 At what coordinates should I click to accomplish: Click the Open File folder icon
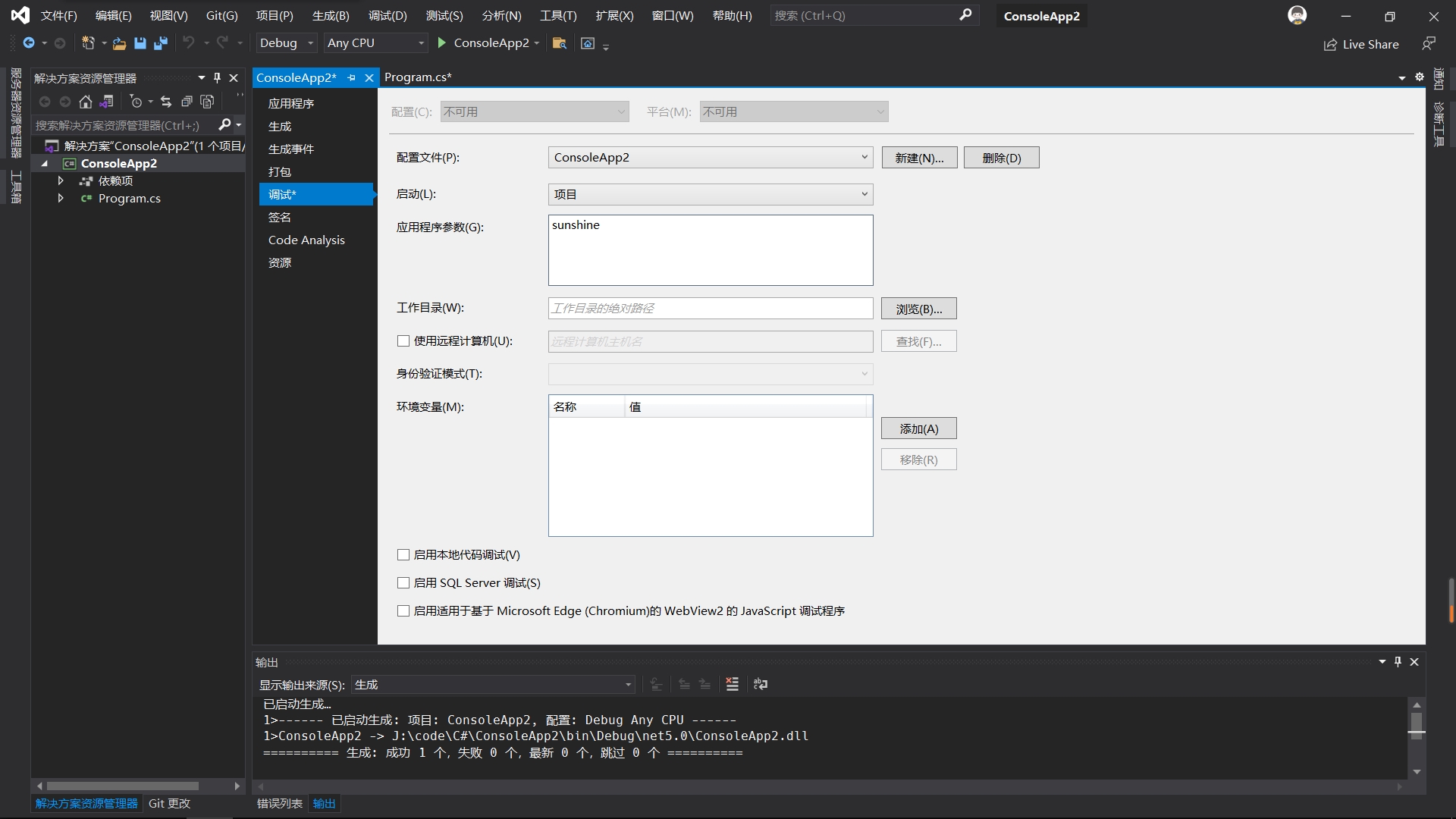119,43
